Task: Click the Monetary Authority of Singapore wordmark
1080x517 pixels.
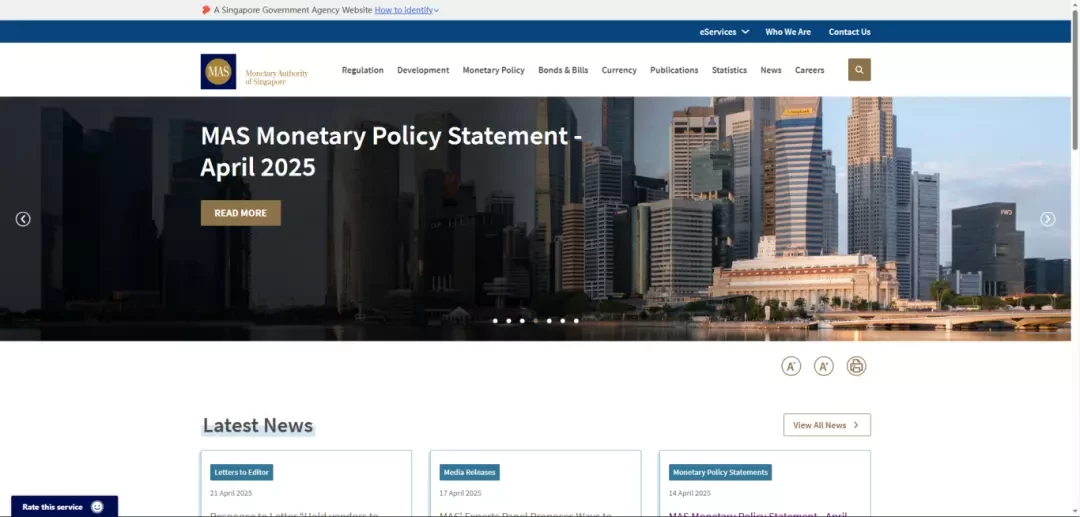Action: [276, 77]
